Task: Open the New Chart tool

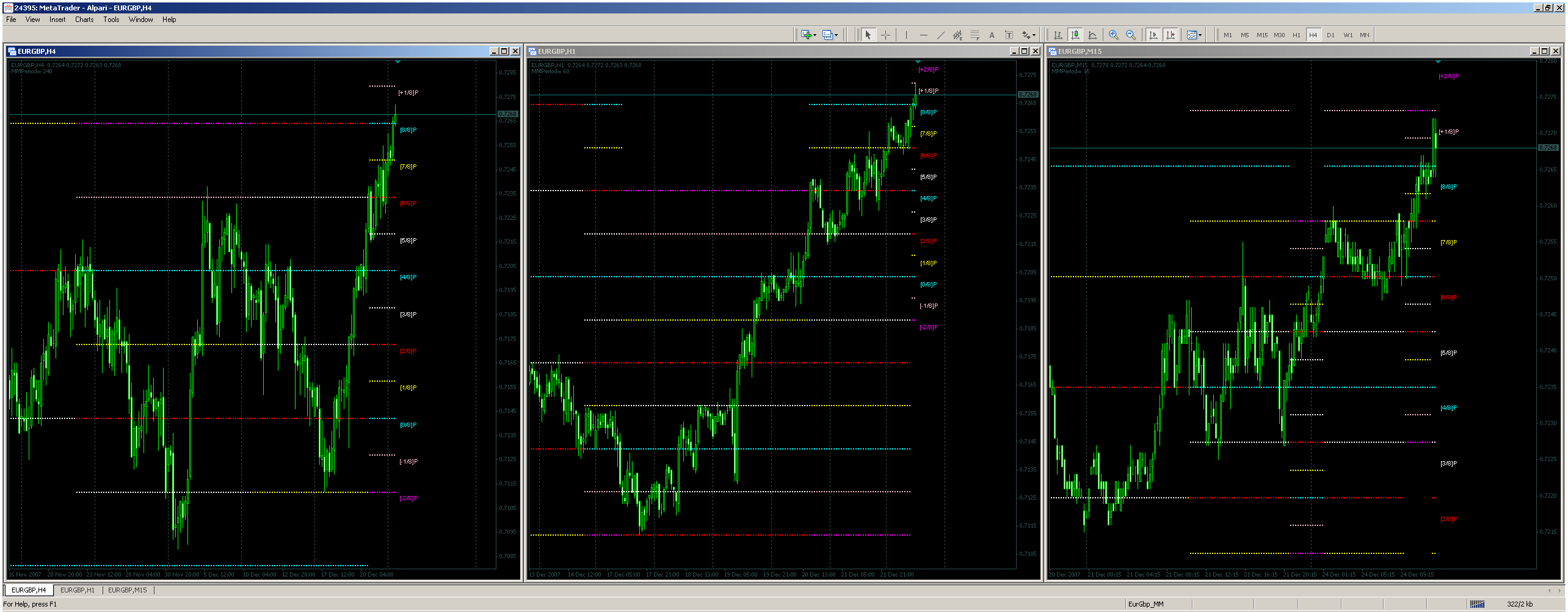Action: pyautogui.click(x=805, y=35)
